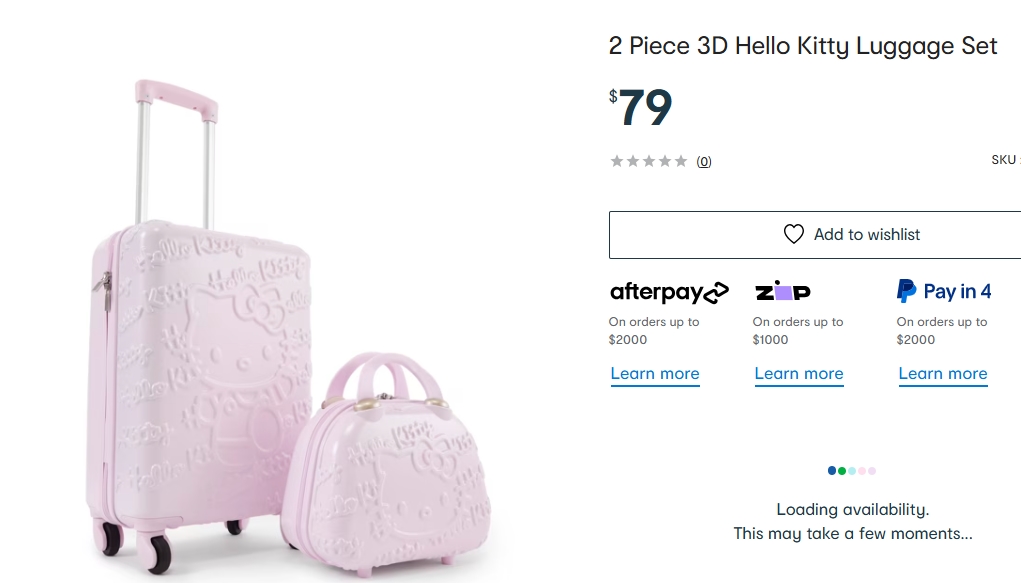1021x583 pixels.
Task: Open Learn more under Afterpay
Action: (x=655, y=374)
